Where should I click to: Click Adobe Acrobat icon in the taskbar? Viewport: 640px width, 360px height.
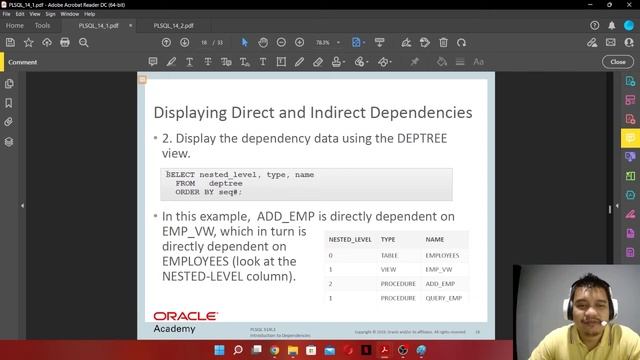[384, 350]
